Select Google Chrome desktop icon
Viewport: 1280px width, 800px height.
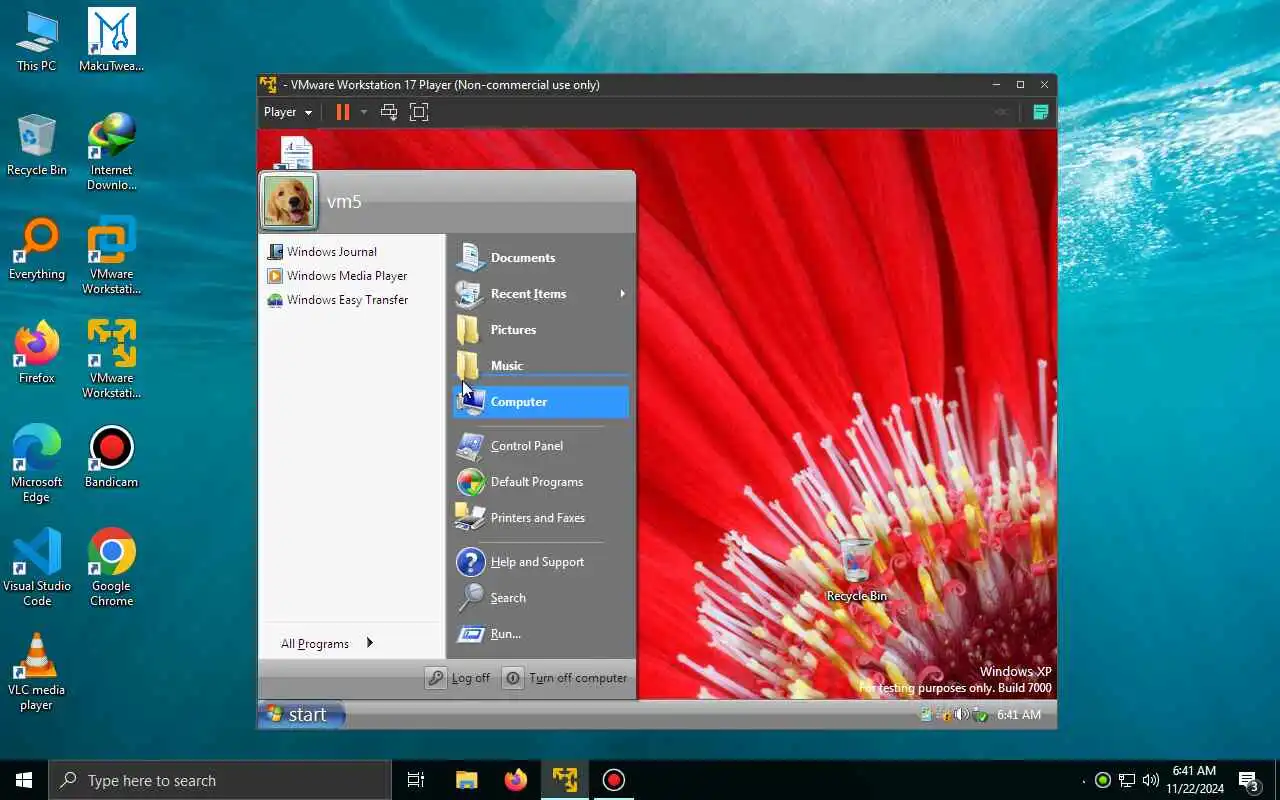[x=112, y=569]
